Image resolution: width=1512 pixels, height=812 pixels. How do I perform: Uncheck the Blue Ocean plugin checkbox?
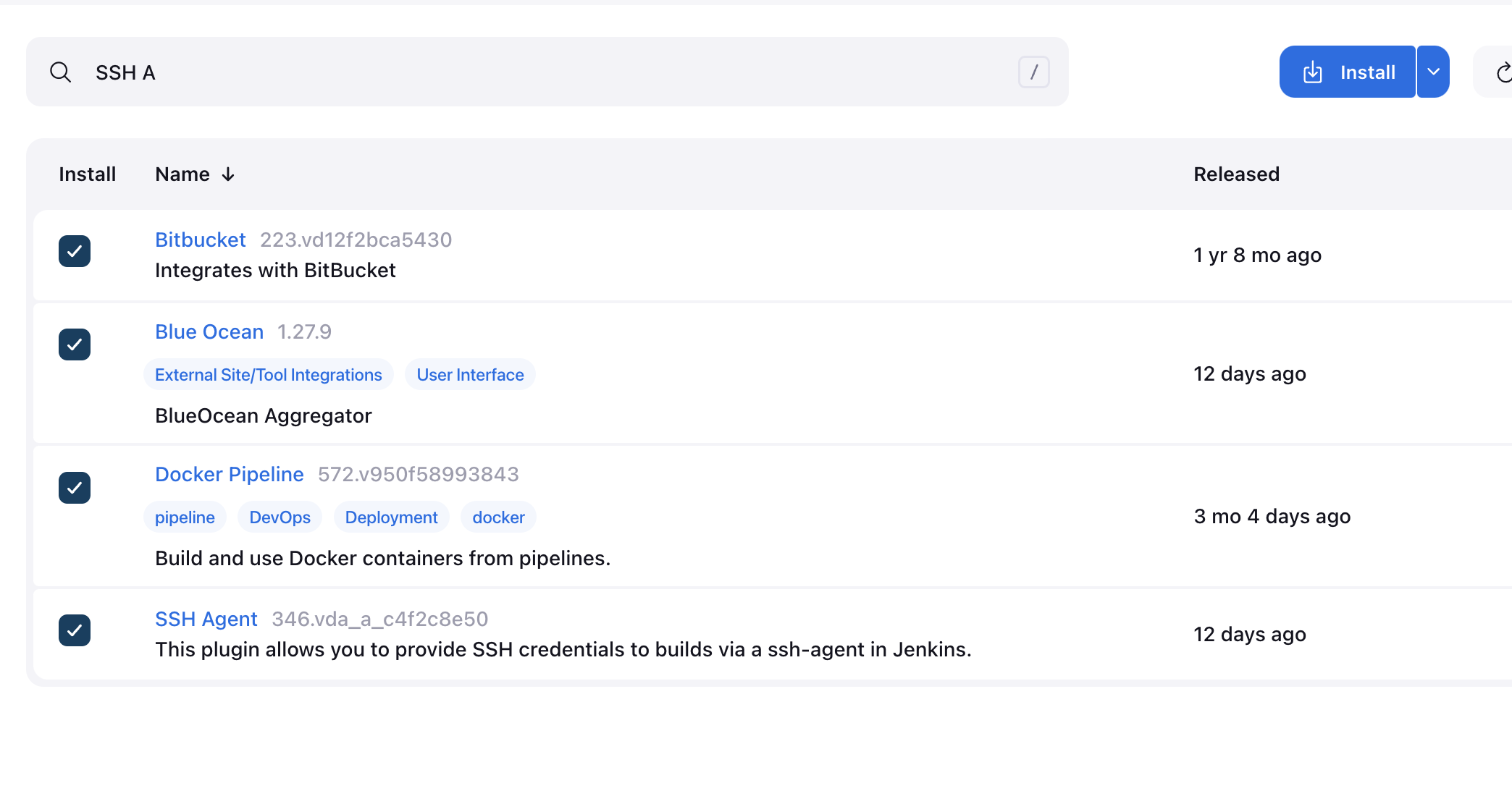(x=75, y=344)
